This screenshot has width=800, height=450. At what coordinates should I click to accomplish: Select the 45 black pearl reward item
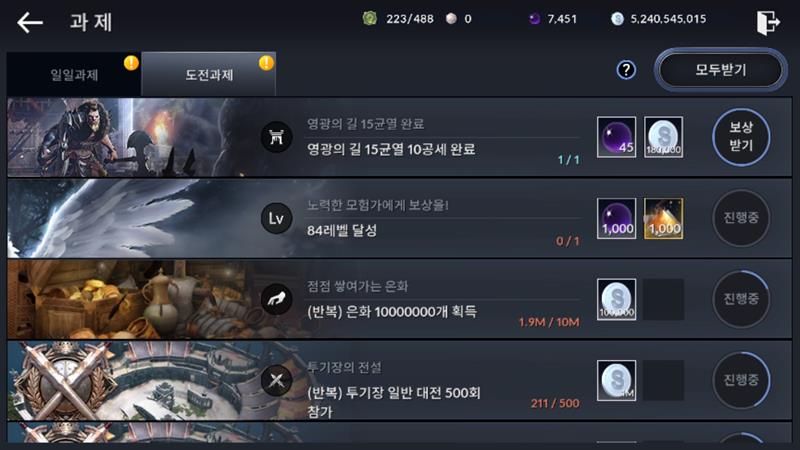pyautogui.click(x=616, y=137)
